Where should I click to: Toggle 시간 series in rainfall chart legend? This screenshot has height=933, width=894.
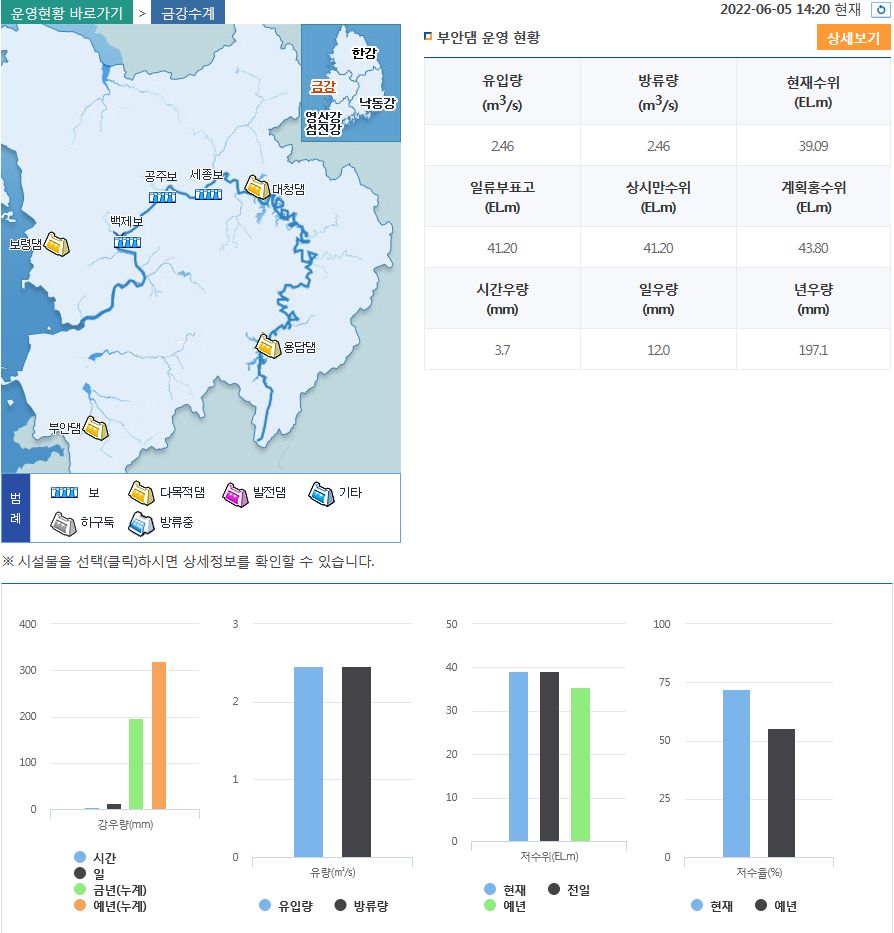pyautogui.click(x=95, y=857)
